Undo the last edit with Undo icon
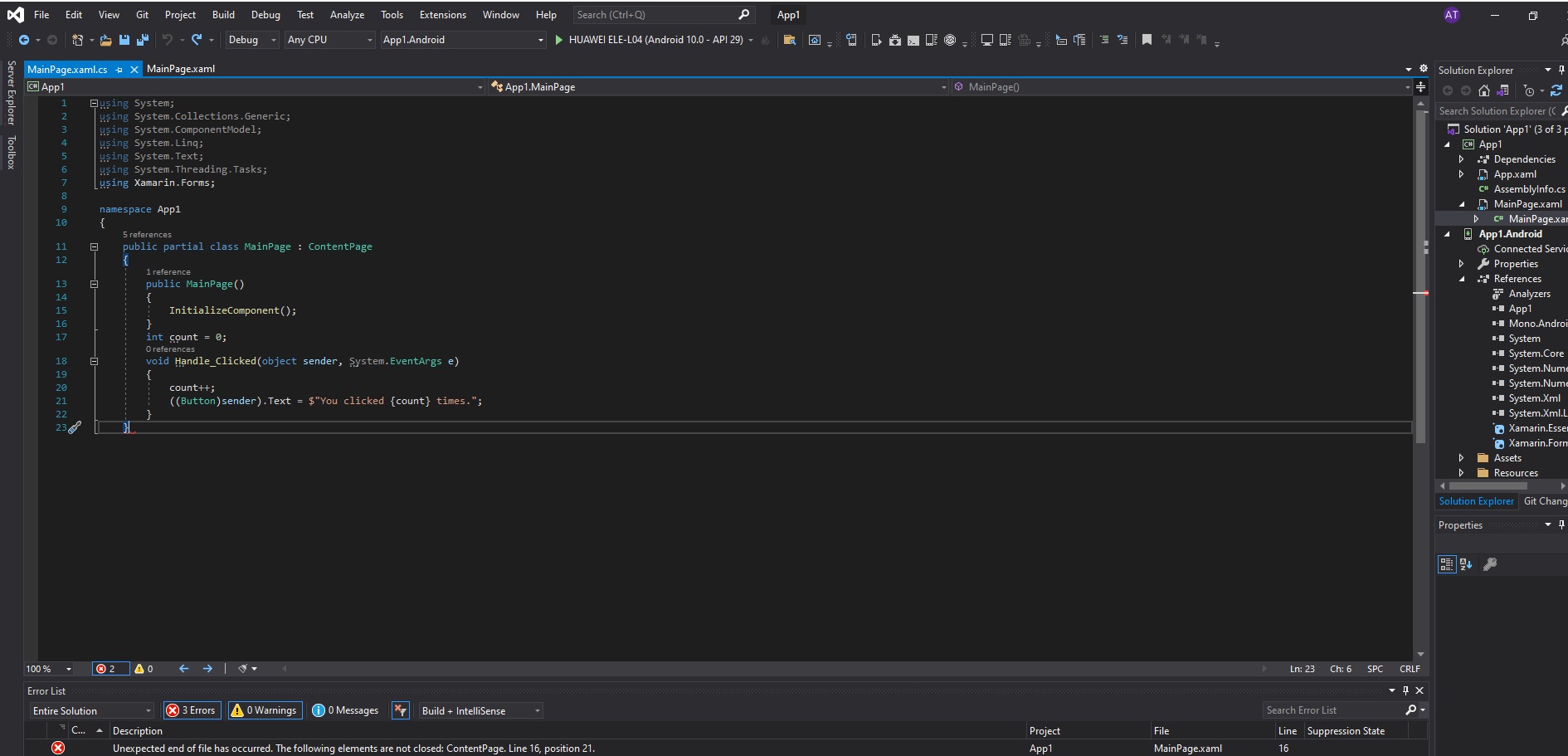The width and height of the screenshot is (1568, 756). tap(168, 40)
